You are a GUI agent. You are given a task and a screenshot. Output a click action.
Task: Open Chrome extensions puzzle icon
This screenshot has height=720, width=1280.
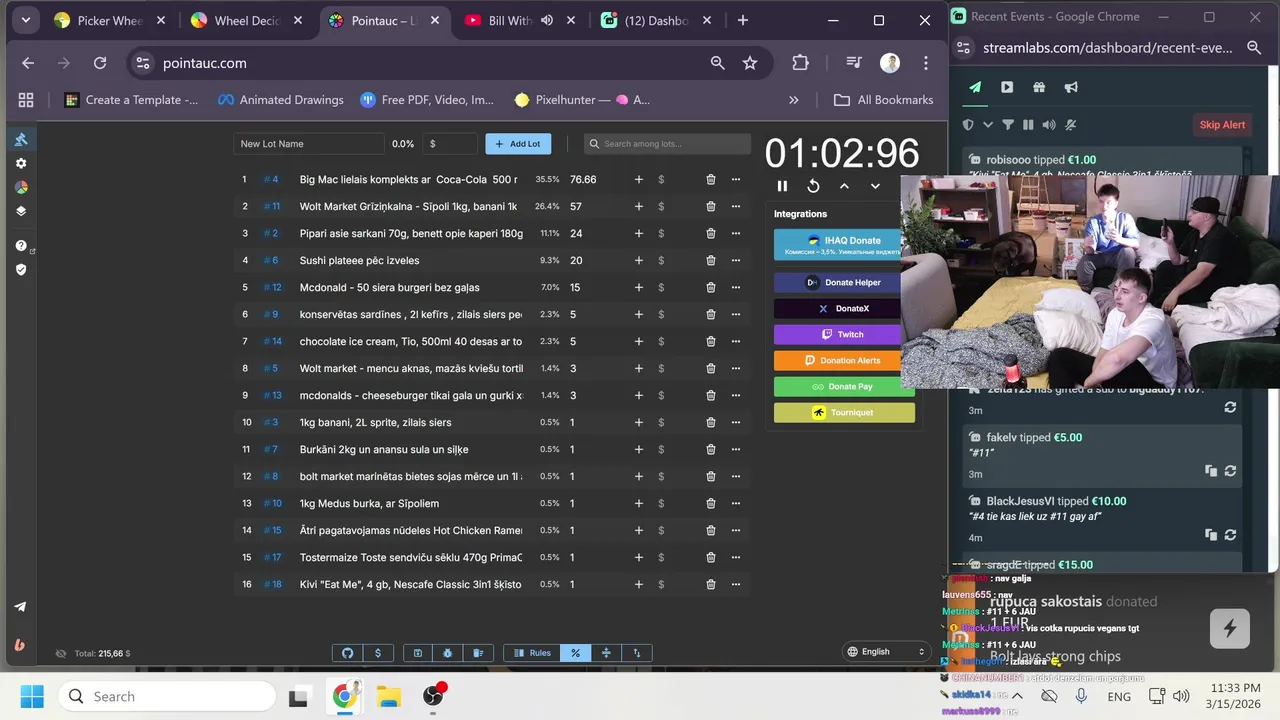pyautogui.click(x=800, y=63)
